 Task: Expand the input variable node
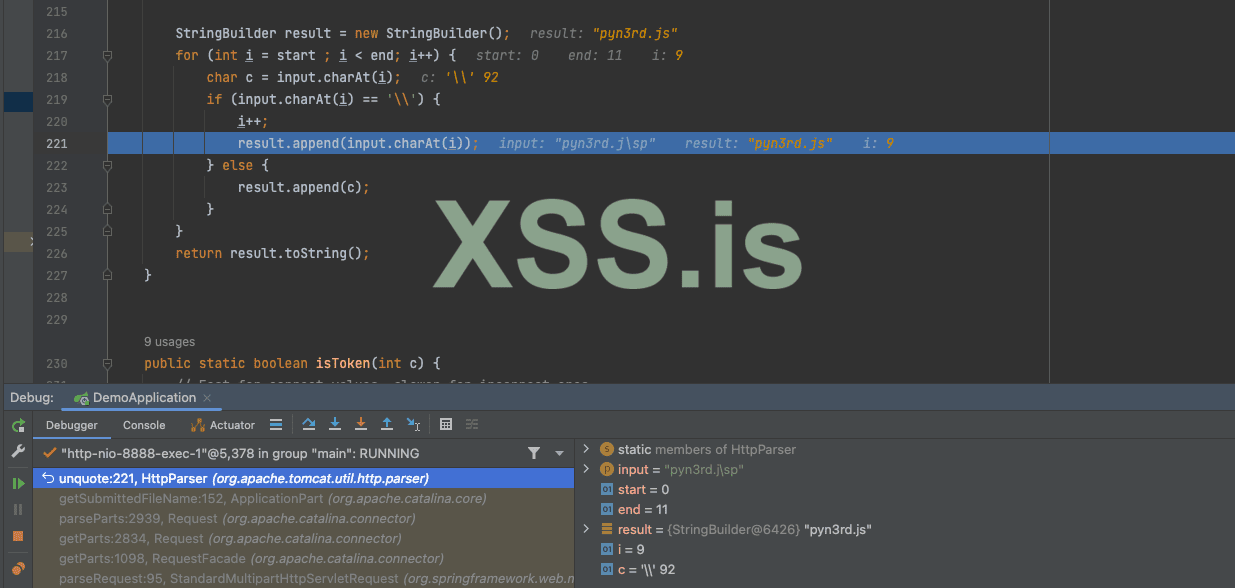[x=586, y=469]
